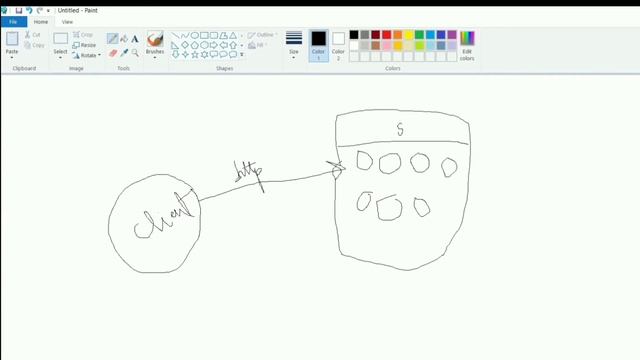Choose the Rounded rectangle shape
The height and width of the screenshot is (360, 640).
[x=213, y=36]
